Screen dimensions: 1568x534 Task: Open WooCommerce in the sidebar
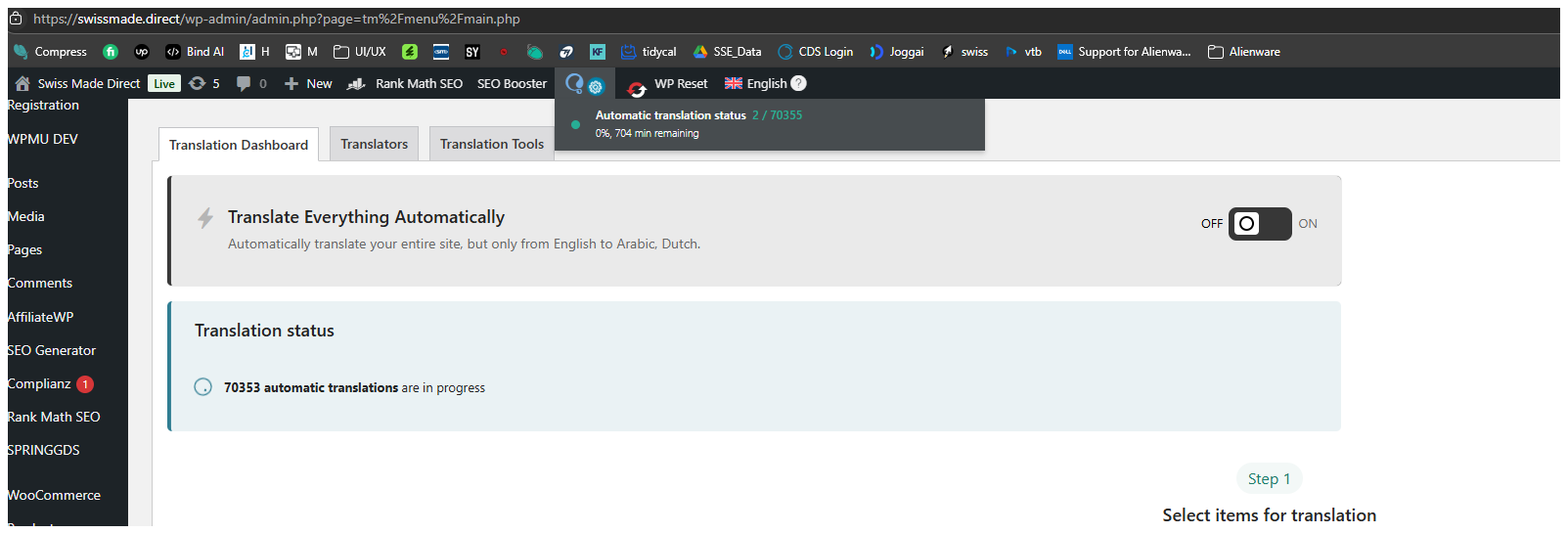[54, 495]
